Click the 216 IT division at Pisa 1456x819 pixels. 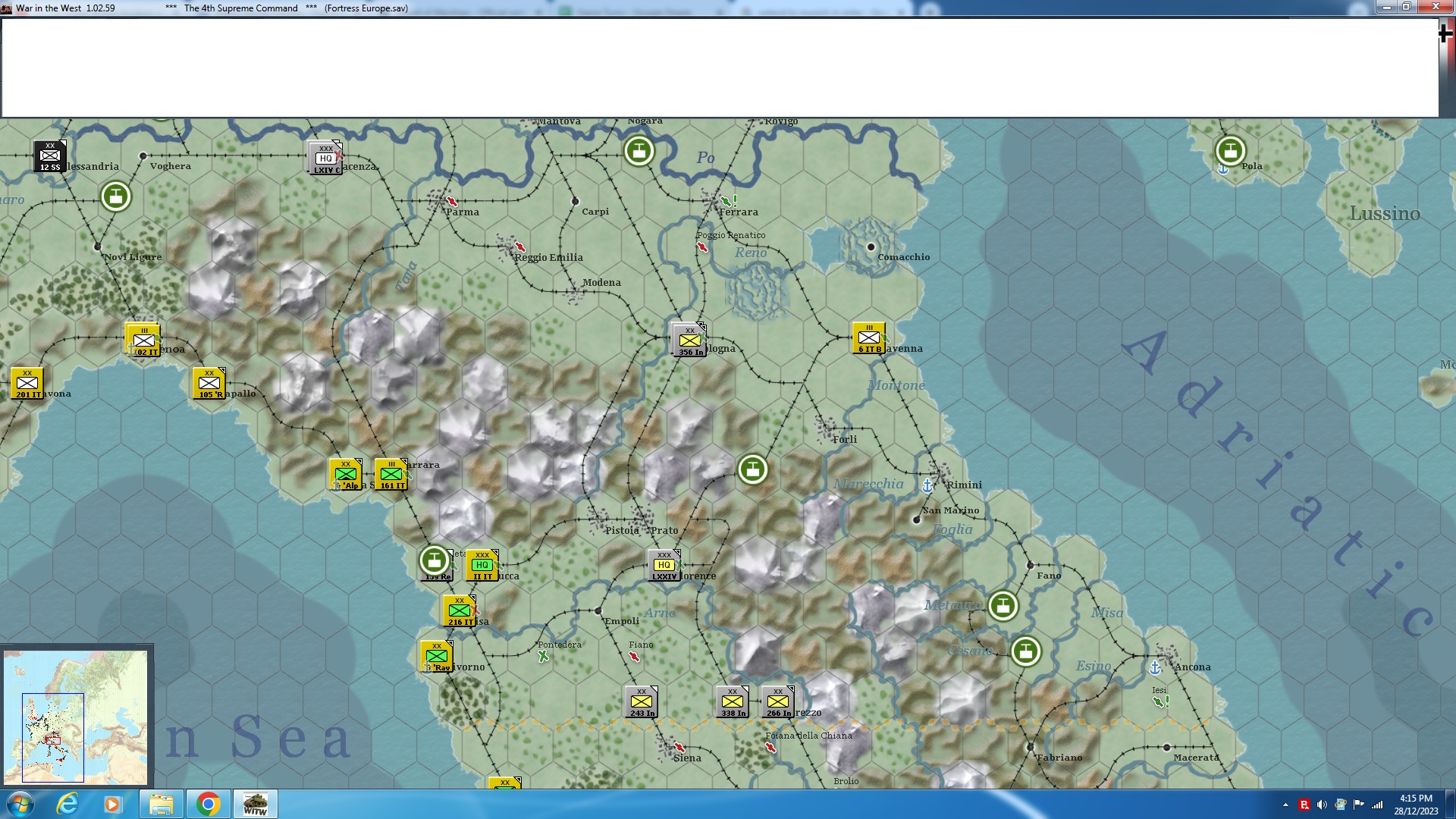(x=460, y=611)
